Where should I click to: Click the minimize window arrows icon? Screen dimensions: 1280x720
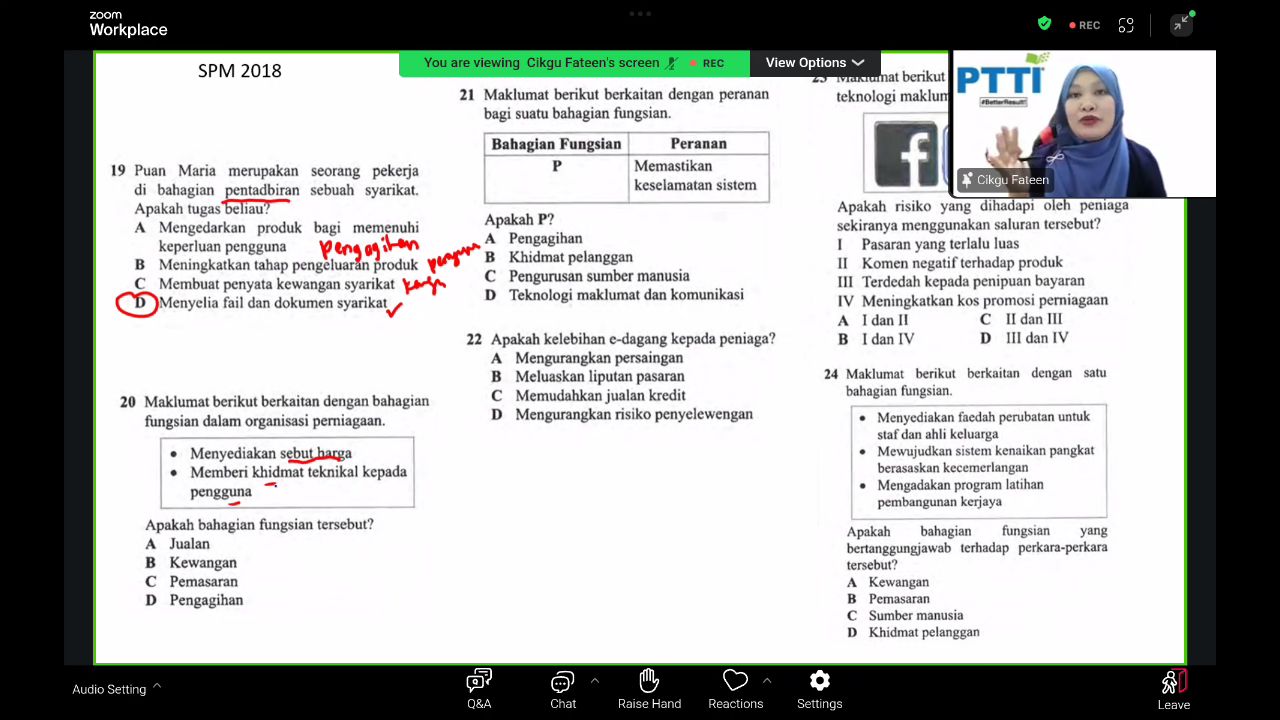point(1182,24)
